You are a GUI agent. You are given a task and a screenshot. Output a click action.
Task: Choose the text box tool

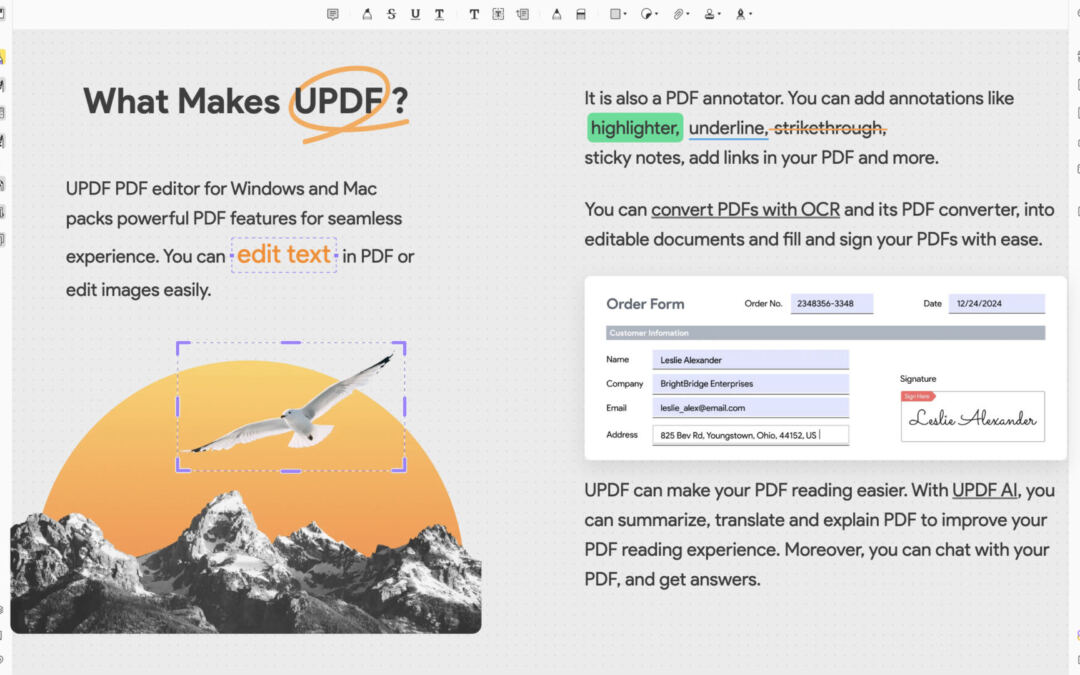[x=498, y=14]
